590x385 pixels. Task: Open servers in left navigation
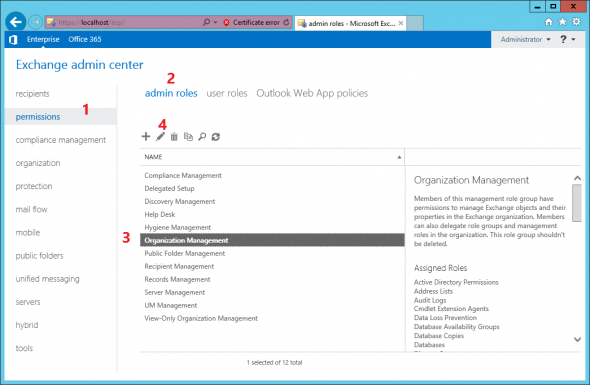(27, 302)
